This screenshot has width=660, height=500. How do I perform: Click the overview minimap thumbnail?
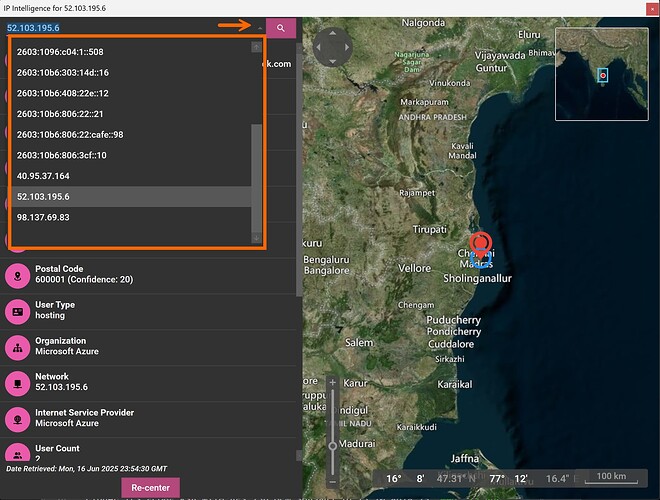tap(601, 73)
